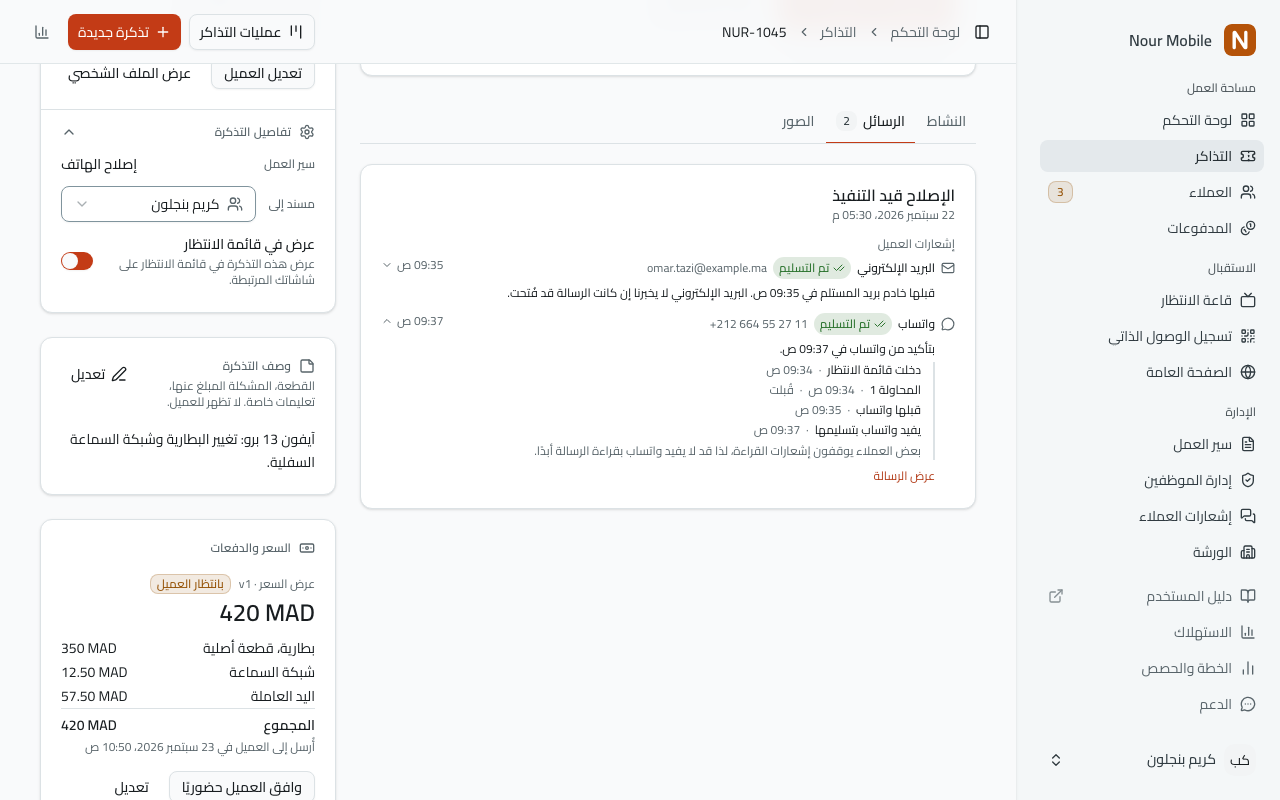Click the الصفحة العامة globe icon

point(1248,372)
